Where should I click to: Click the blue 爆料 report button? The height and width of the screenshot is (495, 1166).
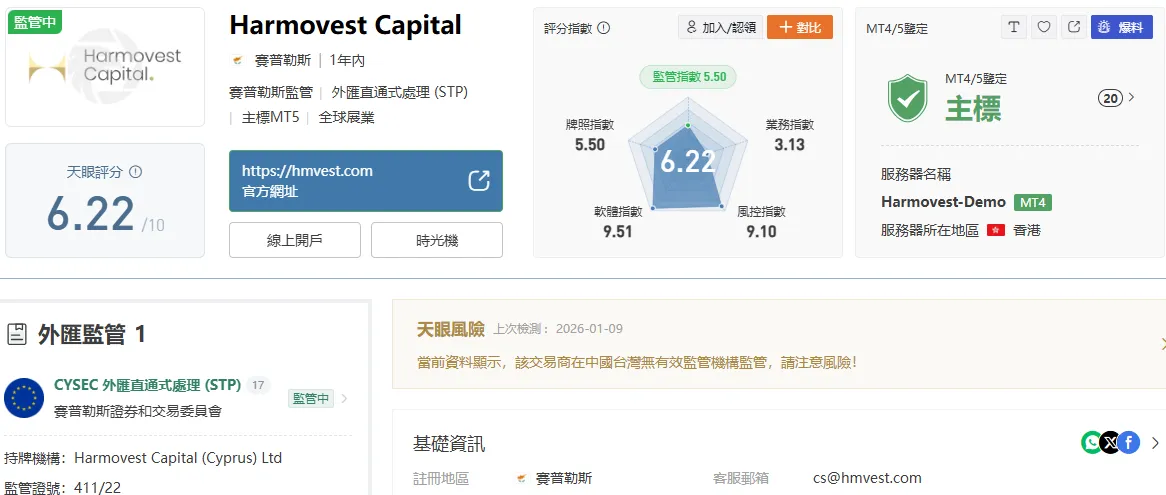pos(1121,28)
